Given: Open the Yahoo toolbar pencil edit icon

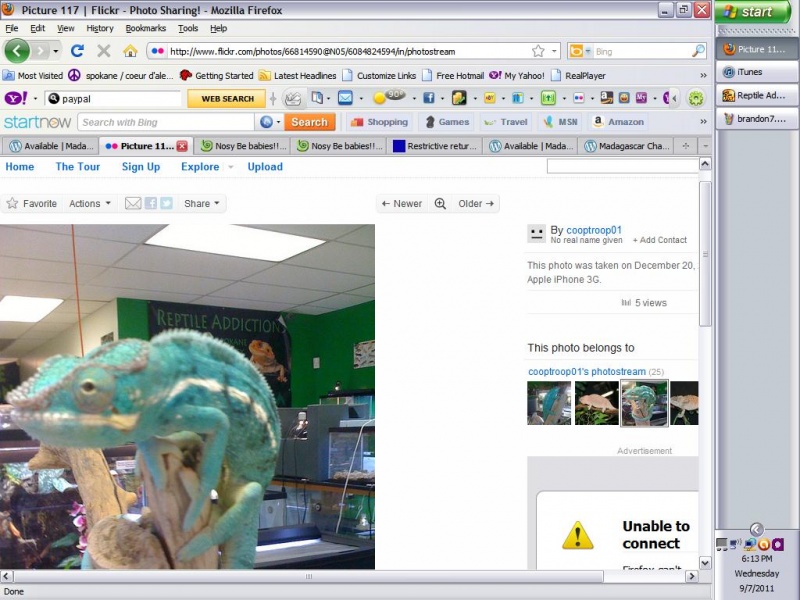Looking at the screenshot, I should [293, 98].
